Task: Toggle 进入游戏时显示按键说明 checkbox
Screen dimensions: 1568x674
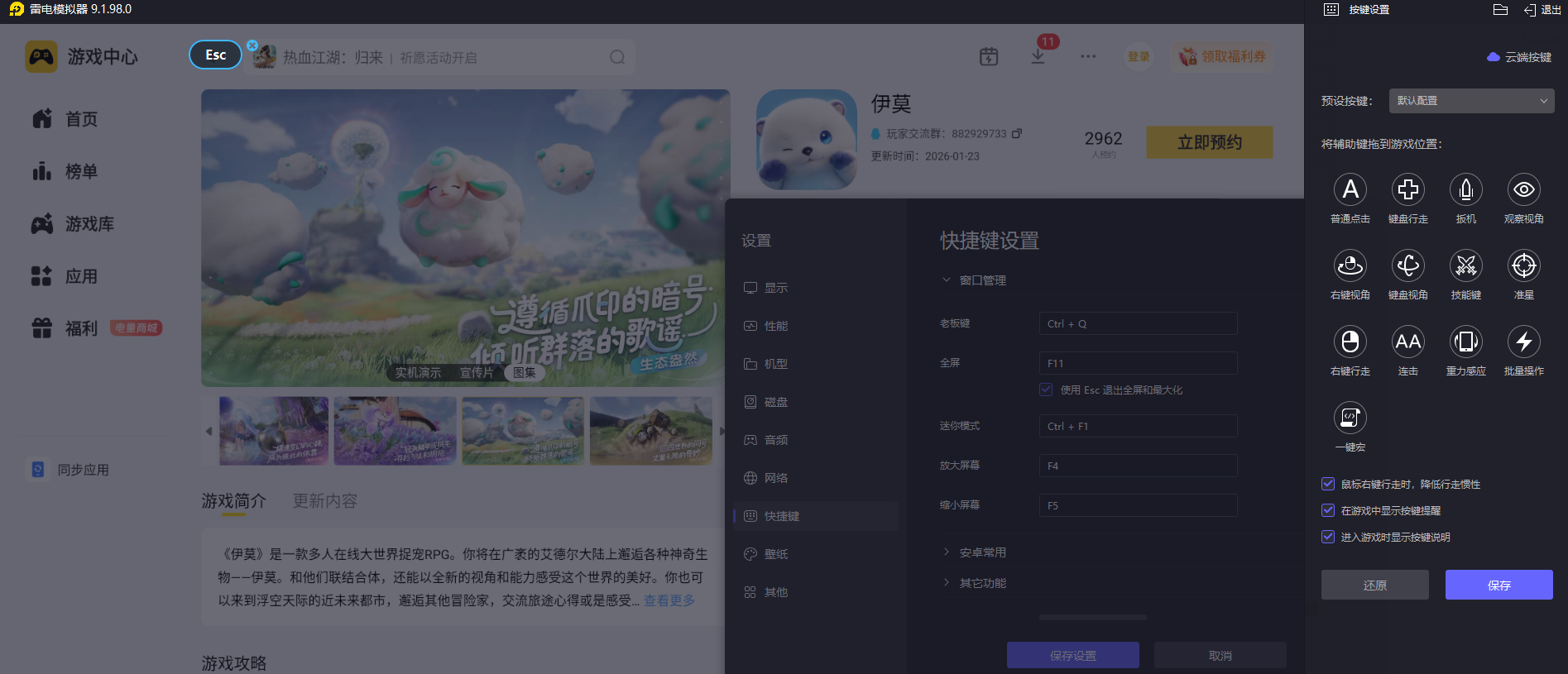Action: click(x=1328, y=537)
